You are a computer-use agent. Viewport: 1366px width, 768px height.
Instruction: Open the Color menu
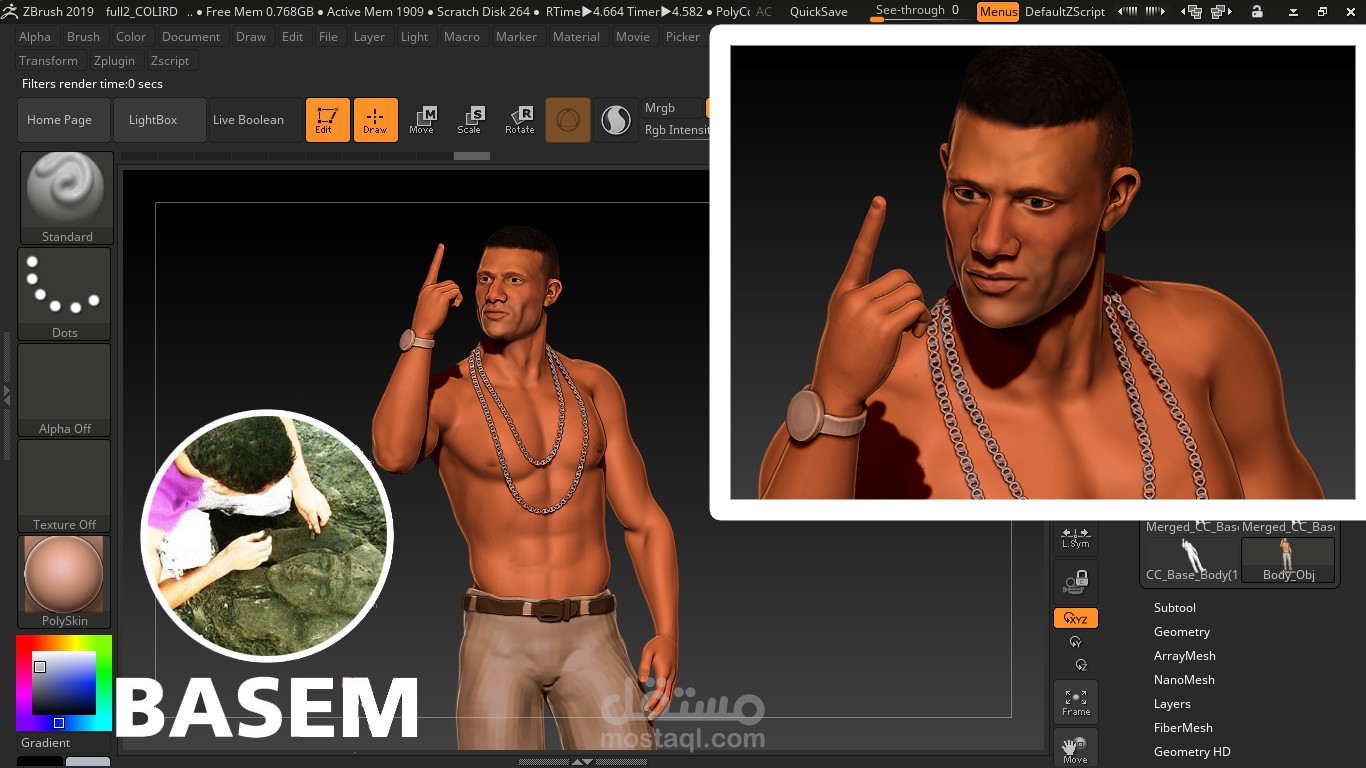tap(131, 37)
